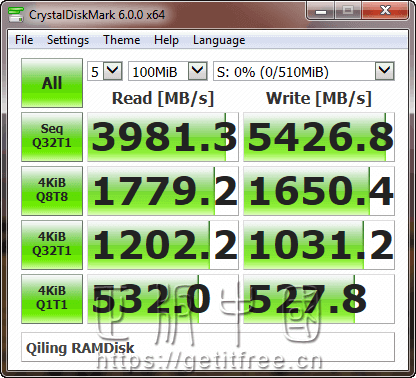
Task: Close the CrystalDiskMark window
Action: 385,11
